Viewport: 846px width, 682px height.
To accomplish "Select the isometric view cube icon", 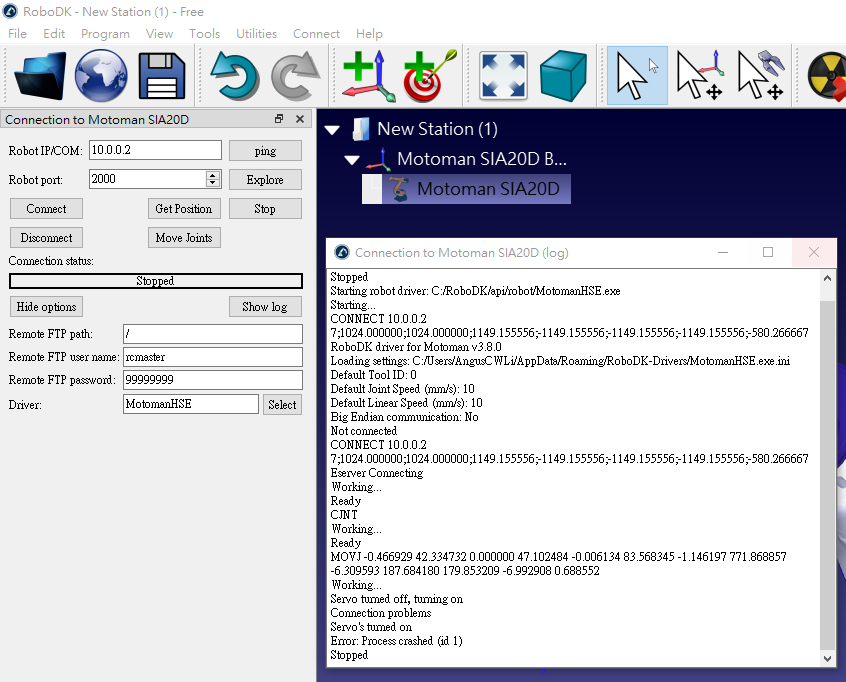I will (563, 76).
